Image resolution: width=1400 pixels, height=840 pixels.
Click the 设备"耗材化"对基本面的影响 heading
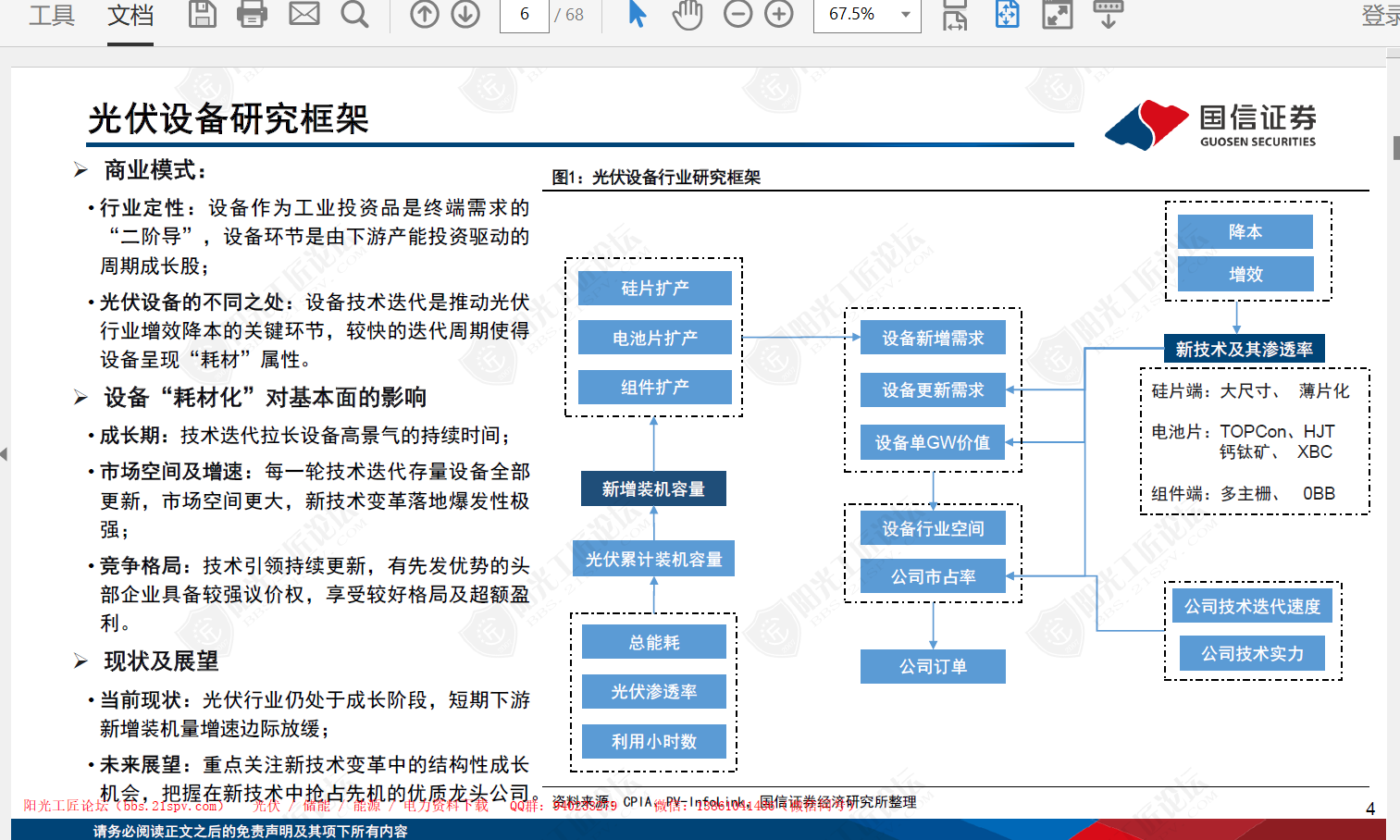[x=265, y=397]
